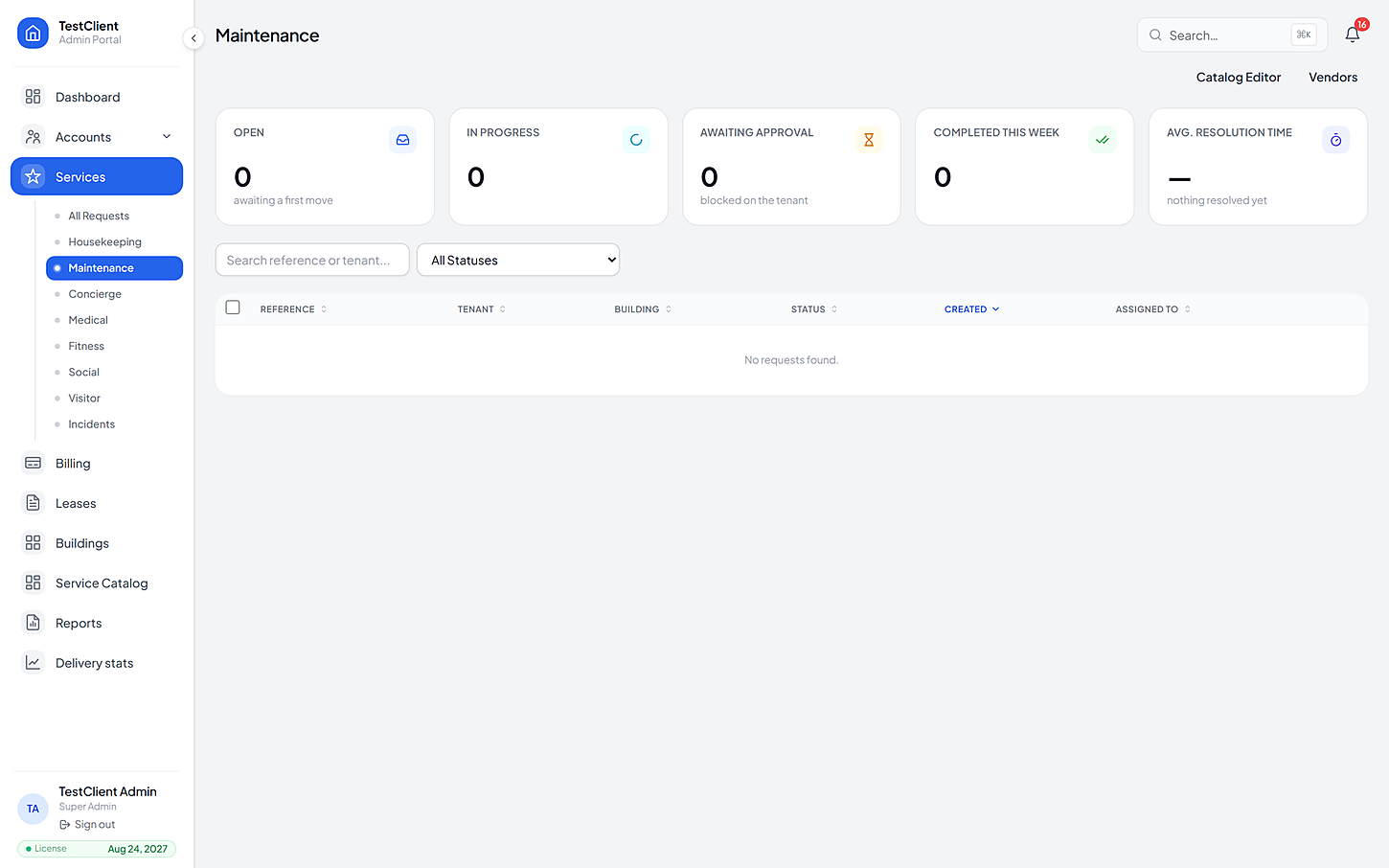
Task: Sort by Created column
Action: (971, 309)
